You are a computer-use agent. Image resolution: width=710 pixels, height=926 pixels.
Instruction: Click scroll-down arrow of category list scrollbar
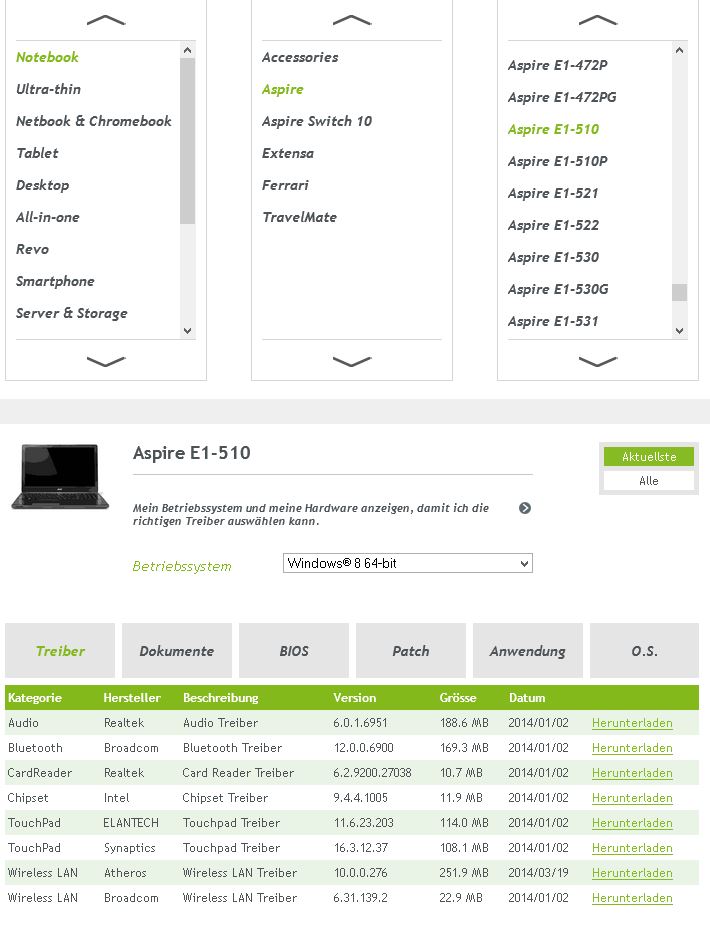pyautogui.click(x=187, y=331)
